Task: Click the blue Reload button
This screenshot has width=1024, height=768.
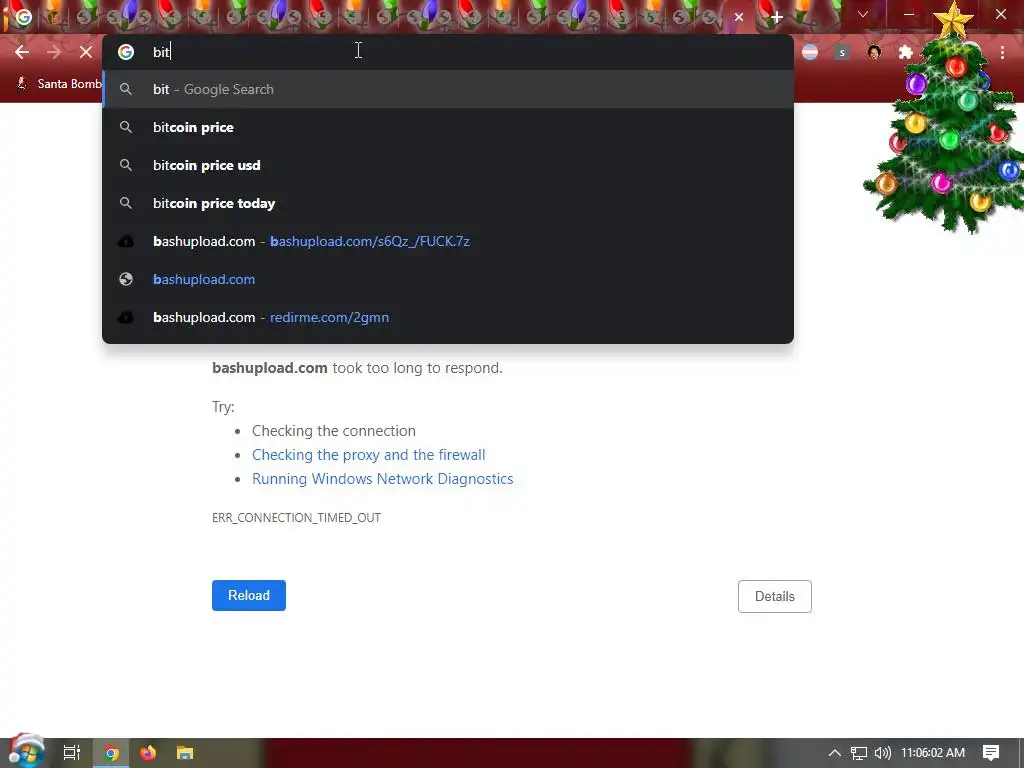Action: click(249, 596)
